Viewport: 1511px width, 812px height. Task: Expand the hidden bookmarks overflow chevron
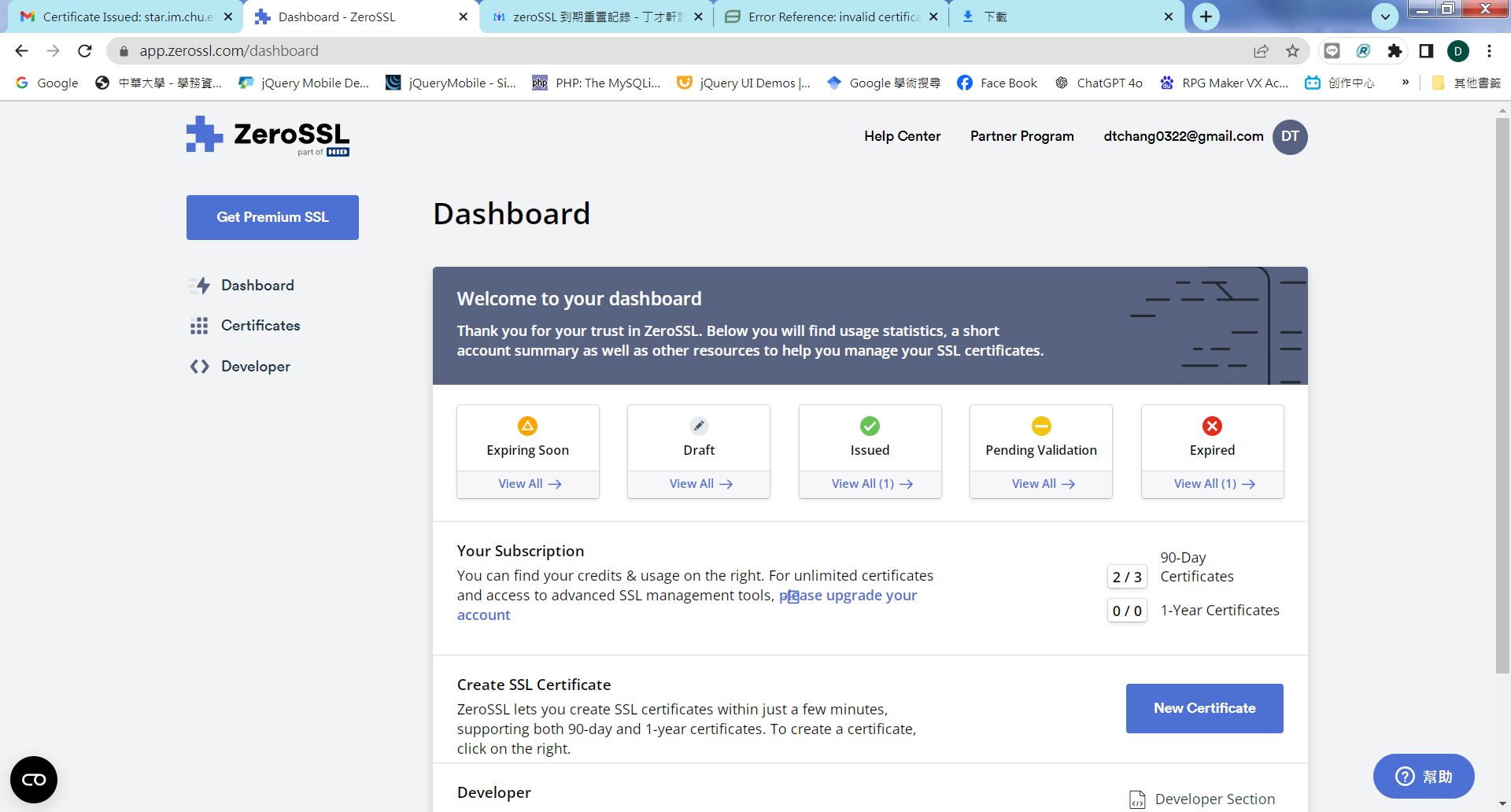1405,83
